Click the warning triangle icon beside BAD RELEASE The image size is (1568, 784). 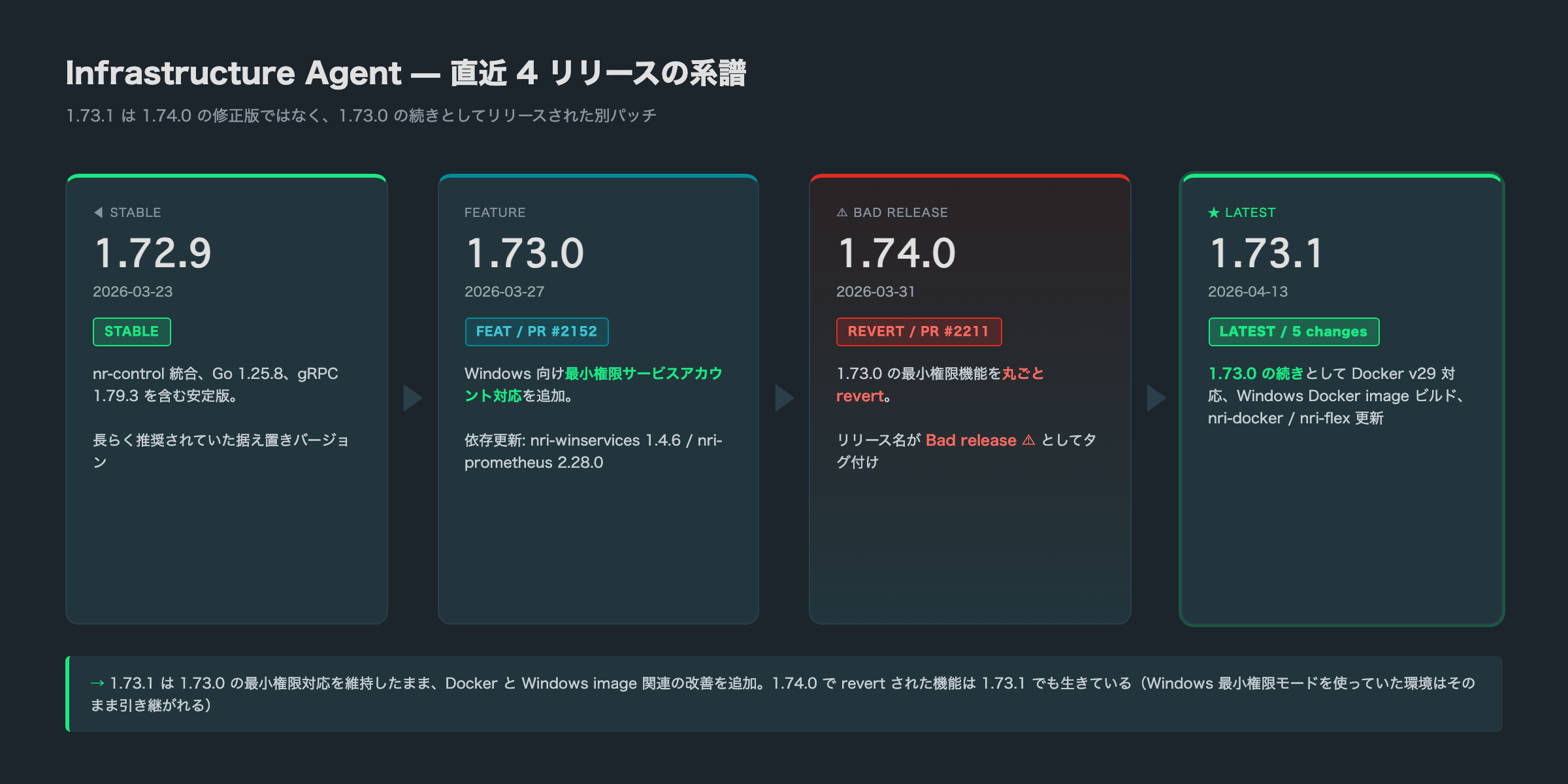point(842,212)
